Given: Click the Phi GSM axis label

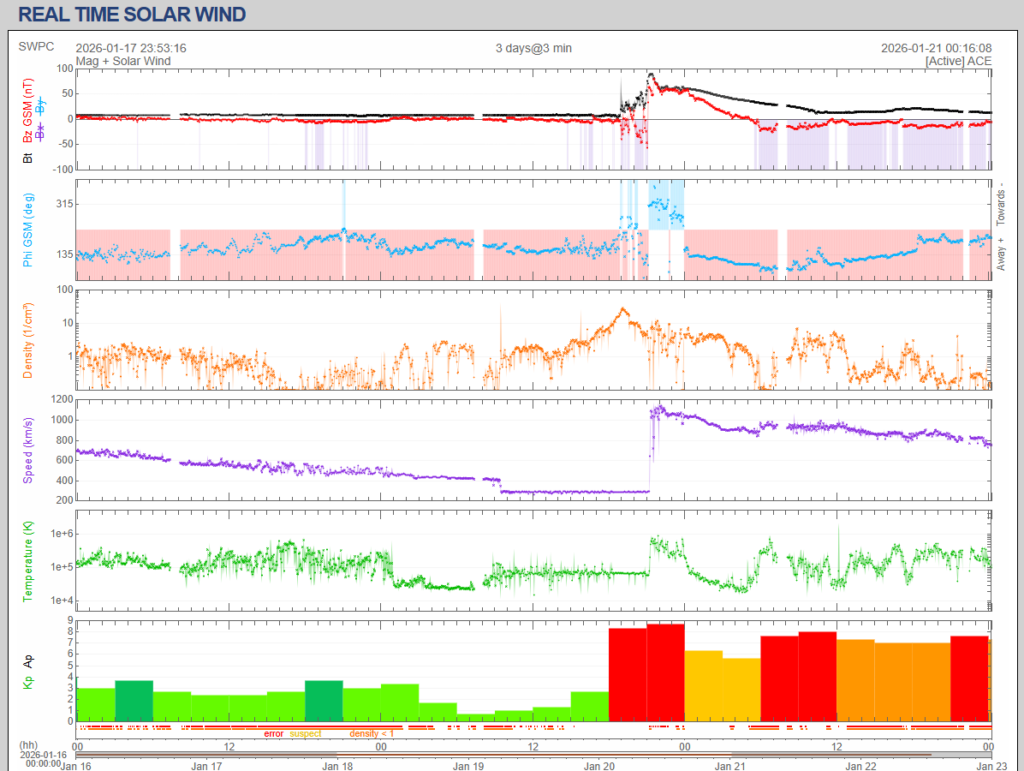Looking at the screenshot, I should 28,229.
